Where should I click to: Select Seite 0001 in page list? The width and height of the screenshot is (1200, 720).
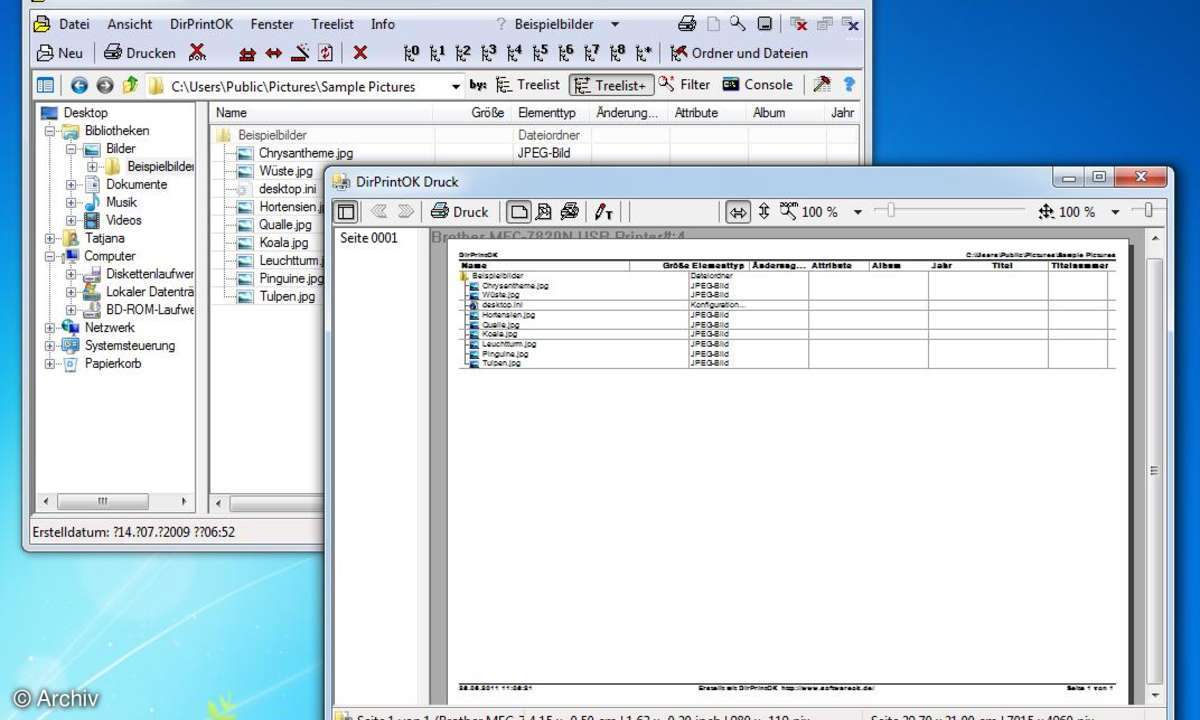click(369, 238)
